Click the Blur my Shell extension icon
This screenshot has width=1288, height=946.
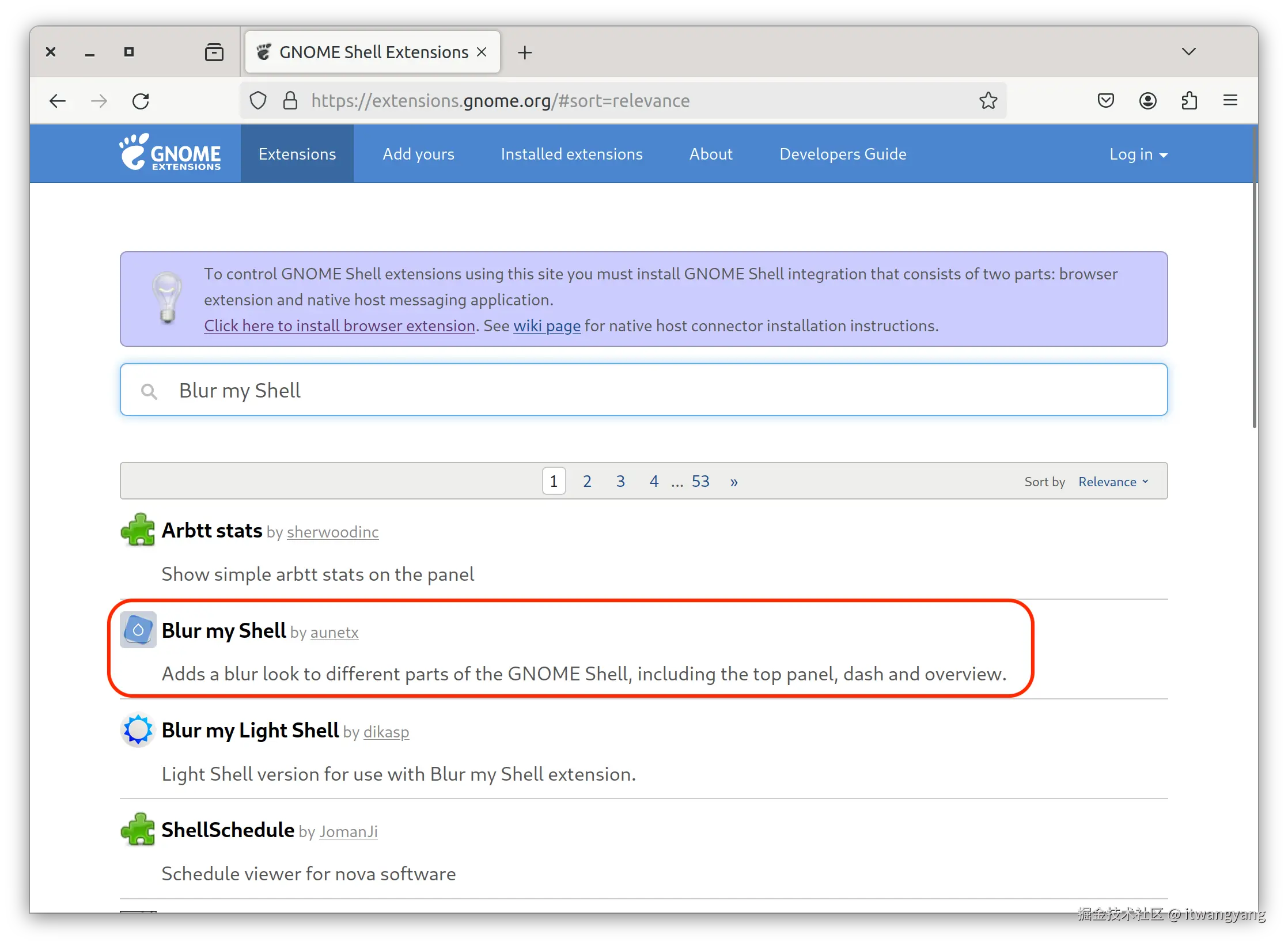138,630
